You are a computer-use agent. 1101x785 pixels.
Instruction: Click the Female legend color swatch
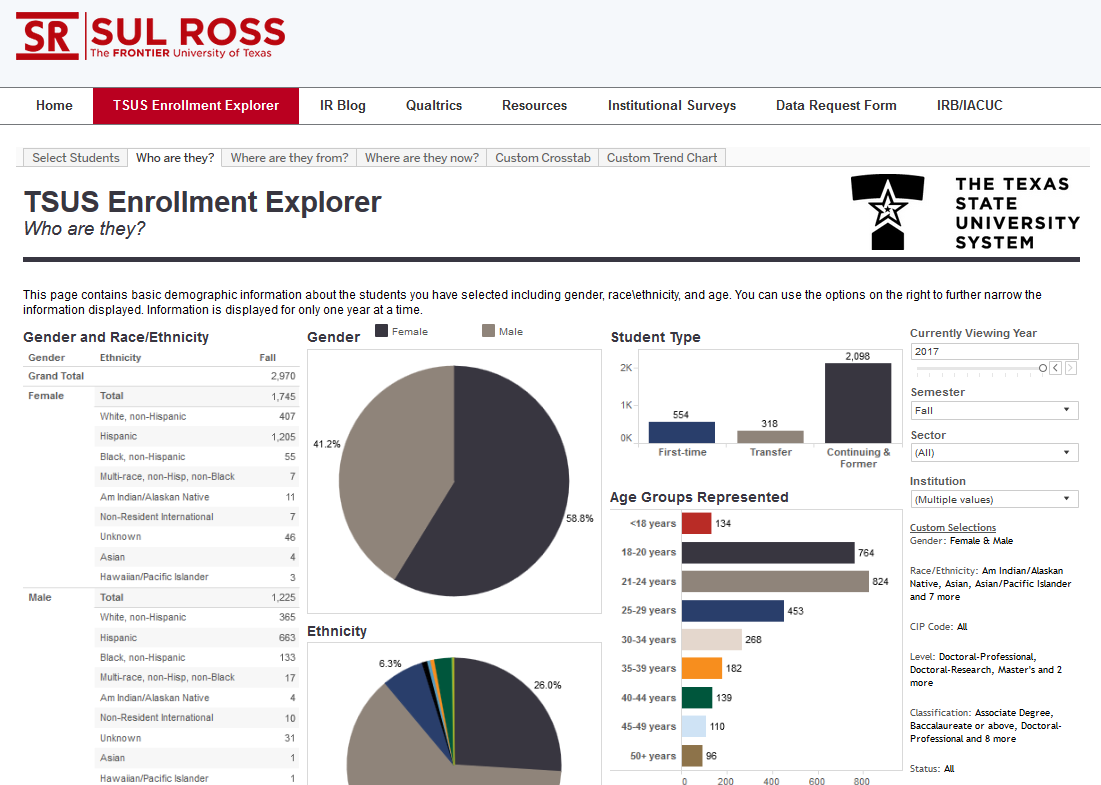[x=381, y=331]
